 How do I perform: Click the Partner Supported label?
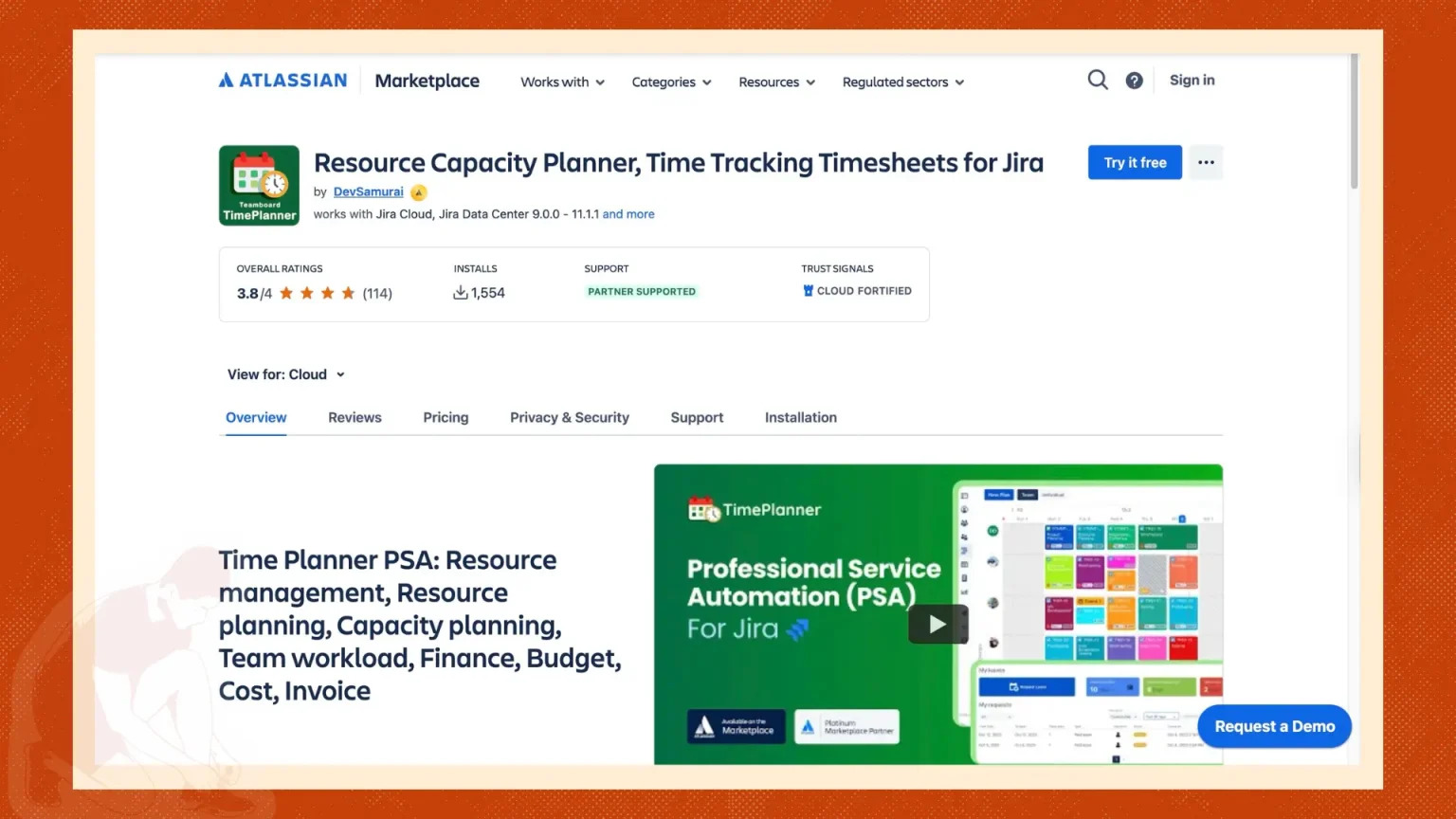tap(642, 292)
